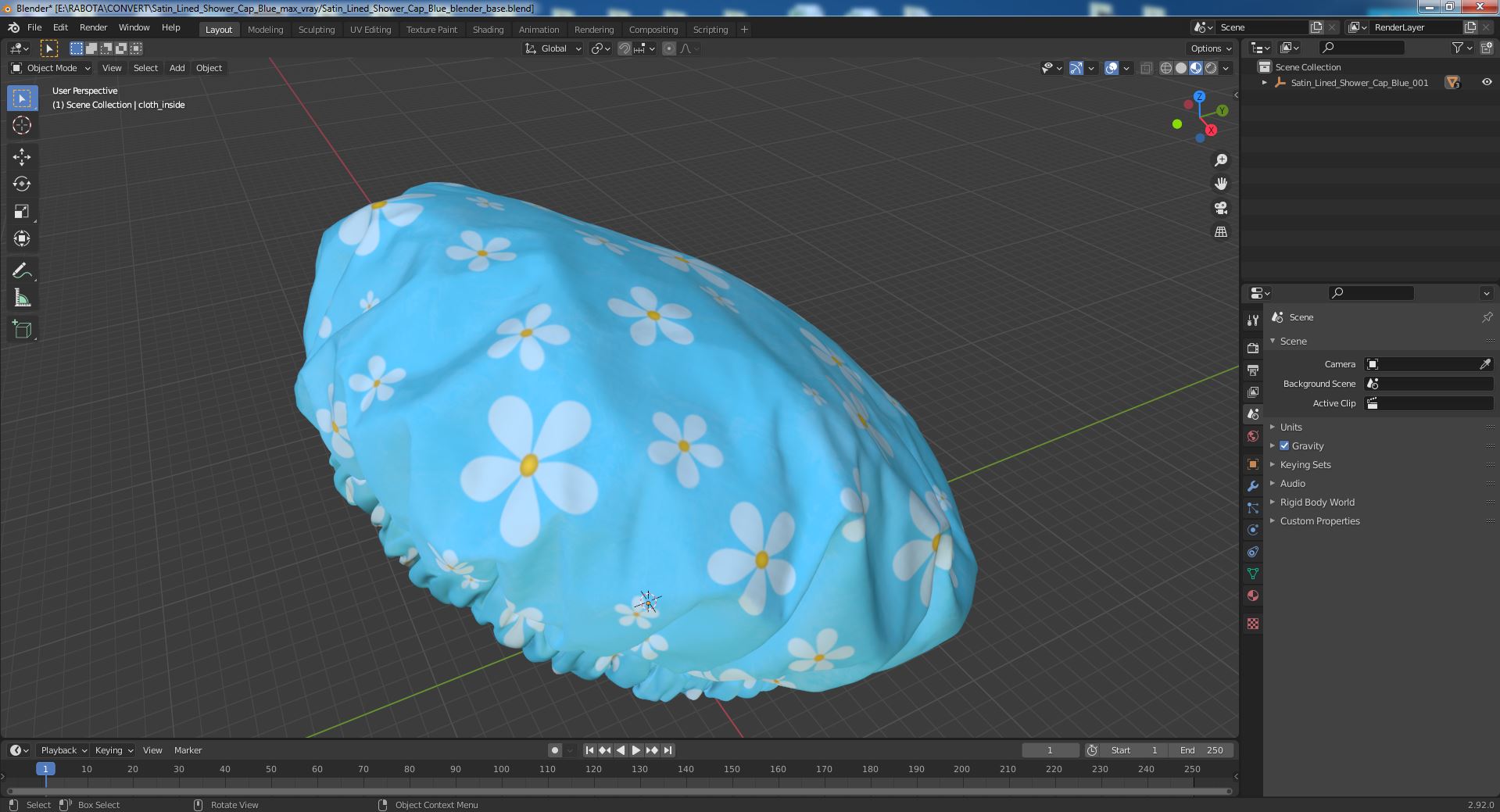Switch to the Modeling workspace tab

coord(265,29)
